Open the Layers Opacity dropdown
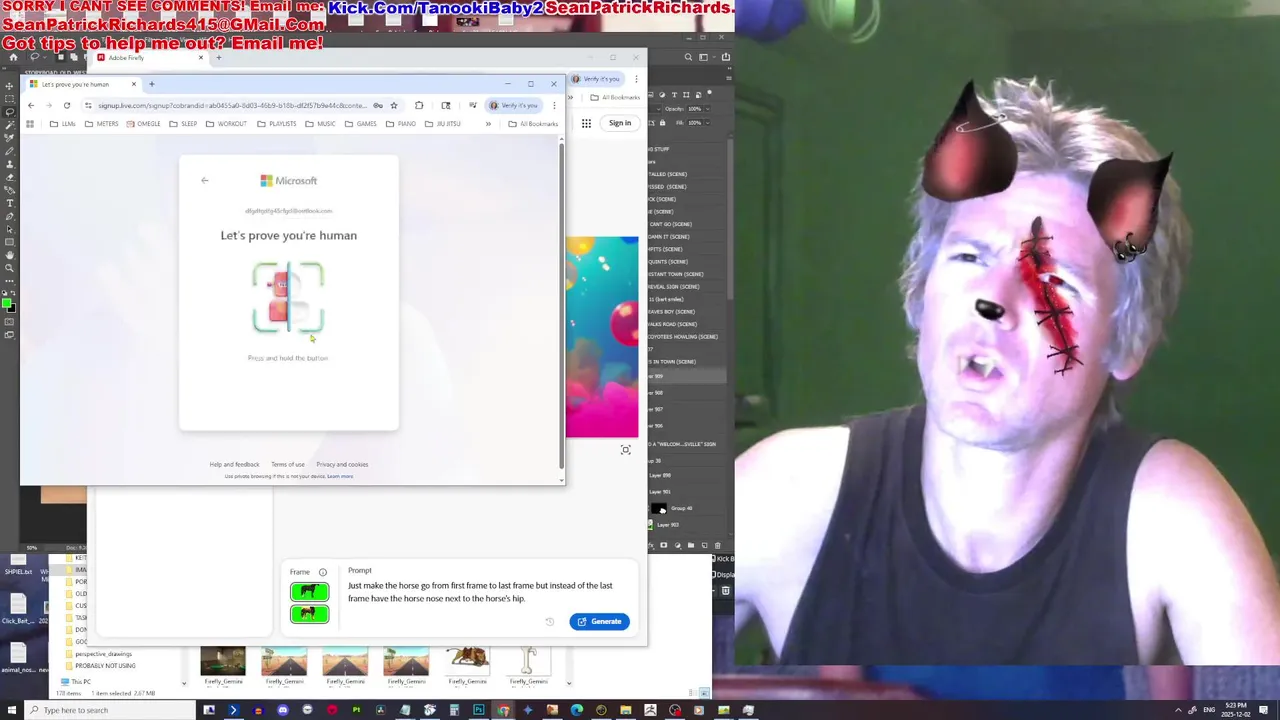Viewport: 1280px width, 720px height. coord(708,109)
